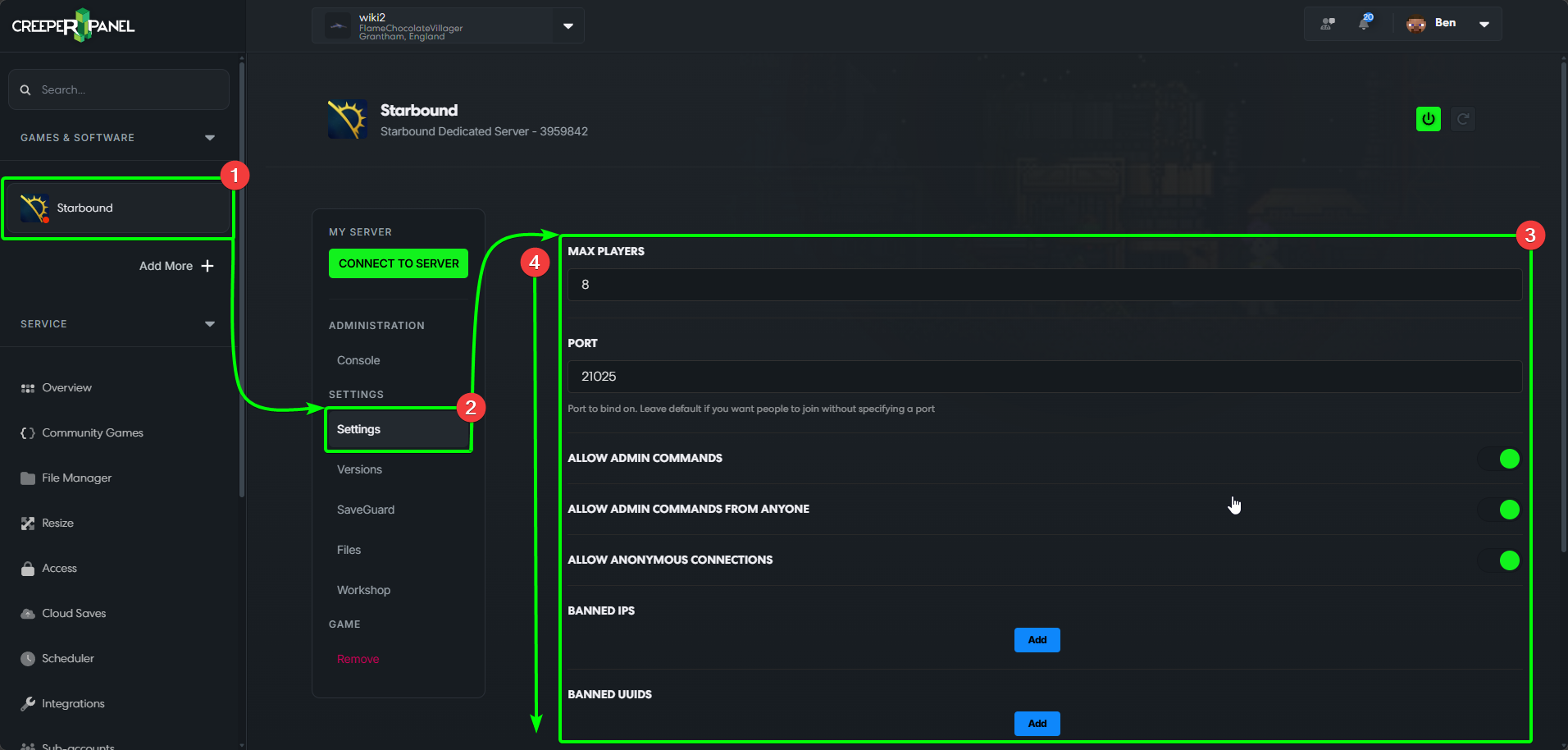Click the restart server icon
The height and width of the screenshot is (750, 1568).
pos(1462,119)
